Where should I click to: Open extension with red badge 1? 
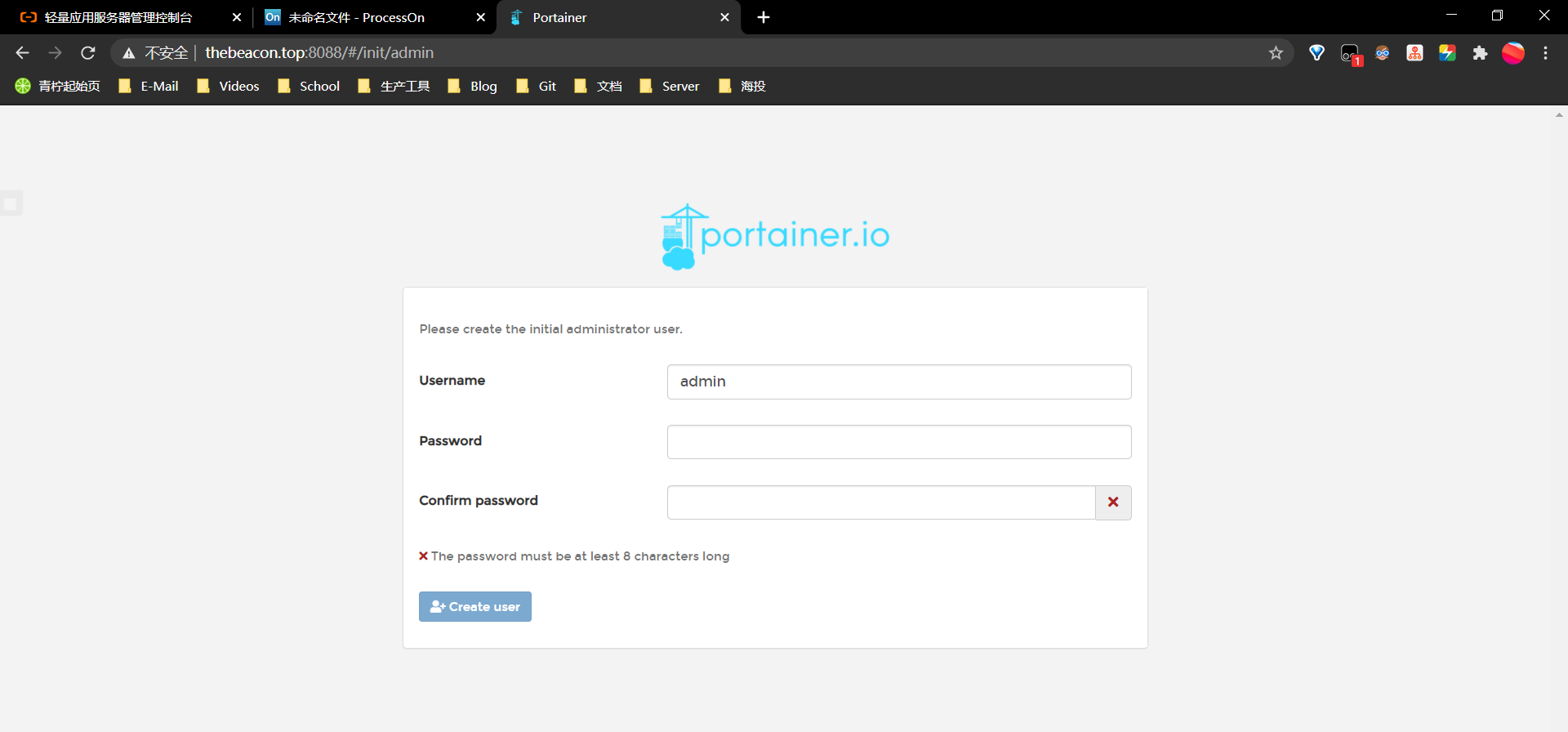1350,54
